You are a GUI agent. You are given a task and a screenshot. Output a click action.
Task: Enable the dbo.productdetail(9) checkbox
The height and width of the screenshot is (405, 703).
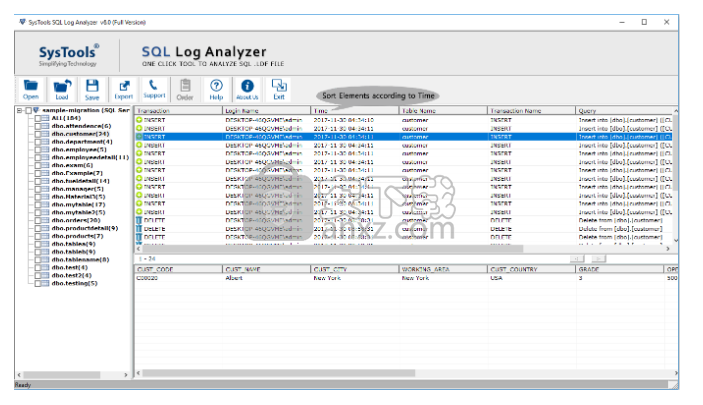pyautogui.click(x=38, y=228)
